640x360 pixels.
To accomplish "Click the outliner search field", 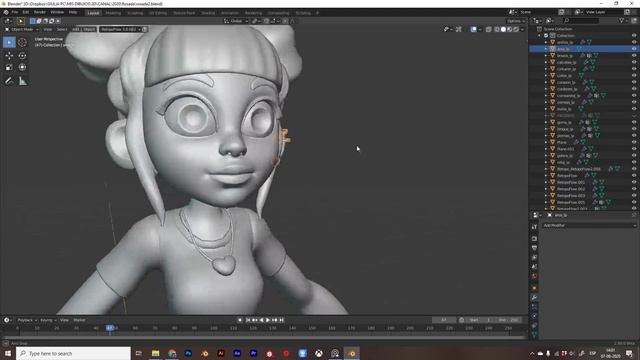I will pyautogui.click(x=581, y=20).
